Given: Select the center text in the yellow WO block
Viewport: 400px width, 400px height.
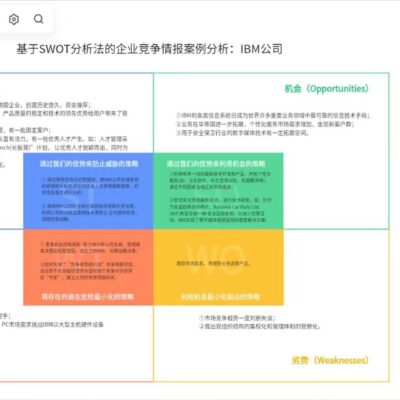Looking at the screenshot, I should click(213, 263).
